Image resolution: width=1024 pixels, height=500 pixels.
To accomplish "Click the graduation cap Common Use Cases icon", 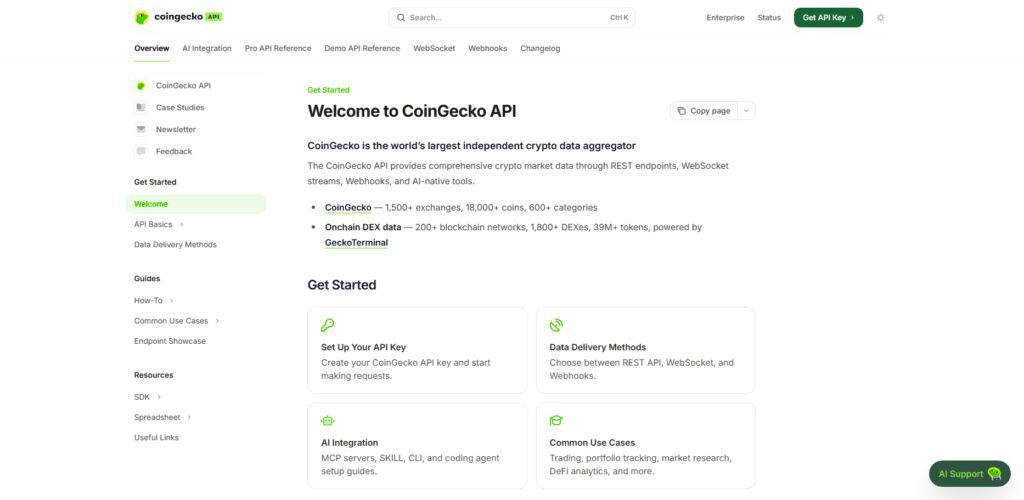I will 556,420.
